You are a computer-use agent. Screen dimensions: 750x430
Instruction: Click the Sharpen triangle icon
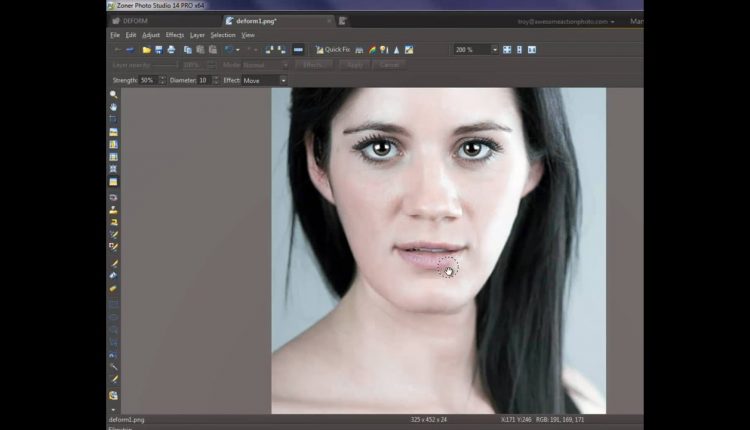click(397, 50)
